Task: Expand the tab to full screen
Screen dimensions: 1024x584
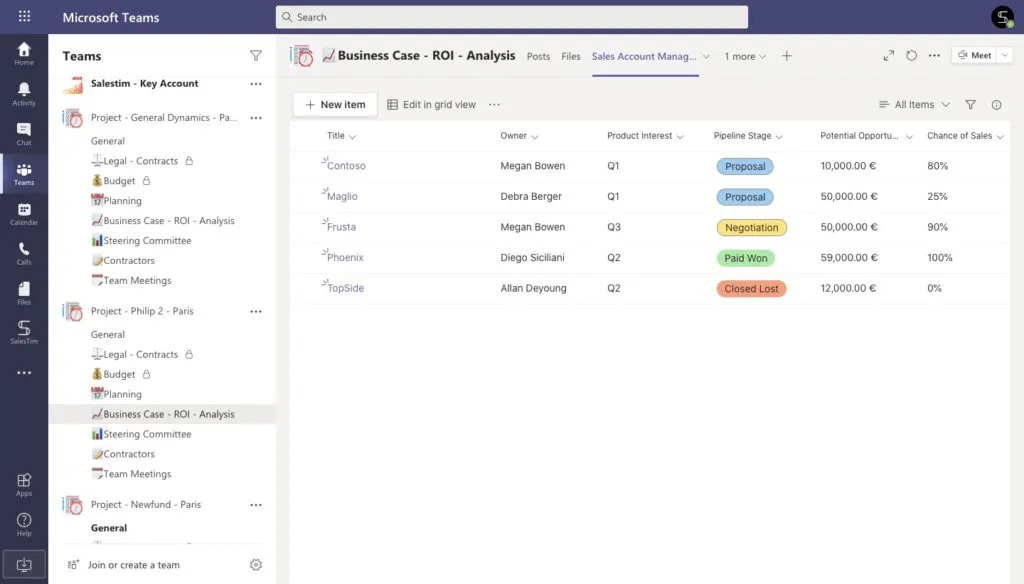Action: point(889,56)
